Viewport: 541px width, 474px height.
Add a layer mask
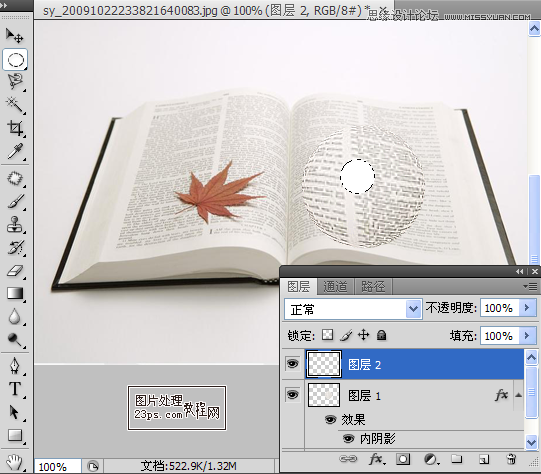tap(403, 459)
